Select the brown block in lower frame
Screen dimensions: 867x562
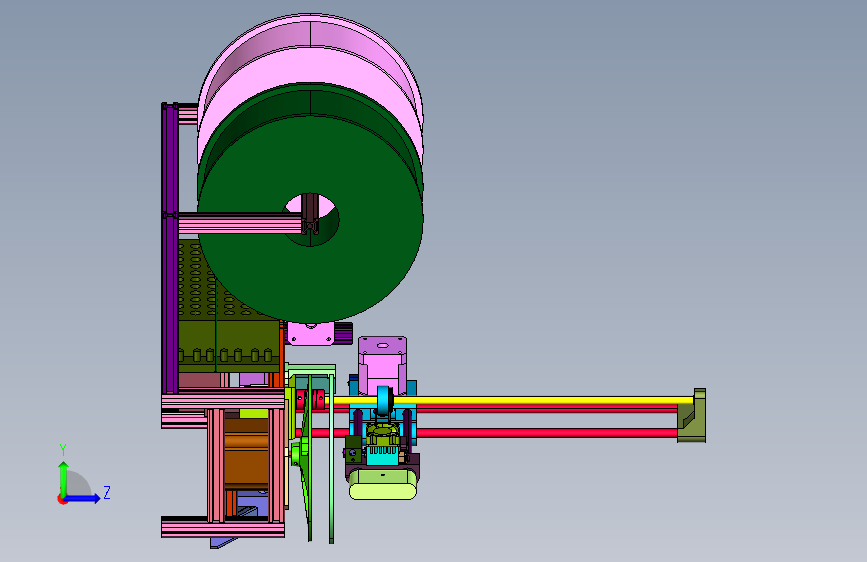246,454
